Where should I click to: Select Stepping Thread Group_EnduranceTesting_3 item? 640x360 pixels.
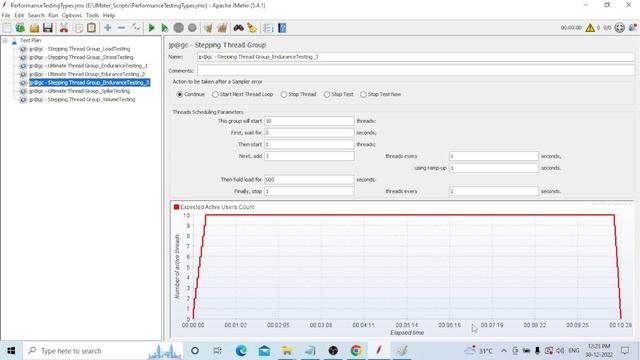click(x=89, y=82)
